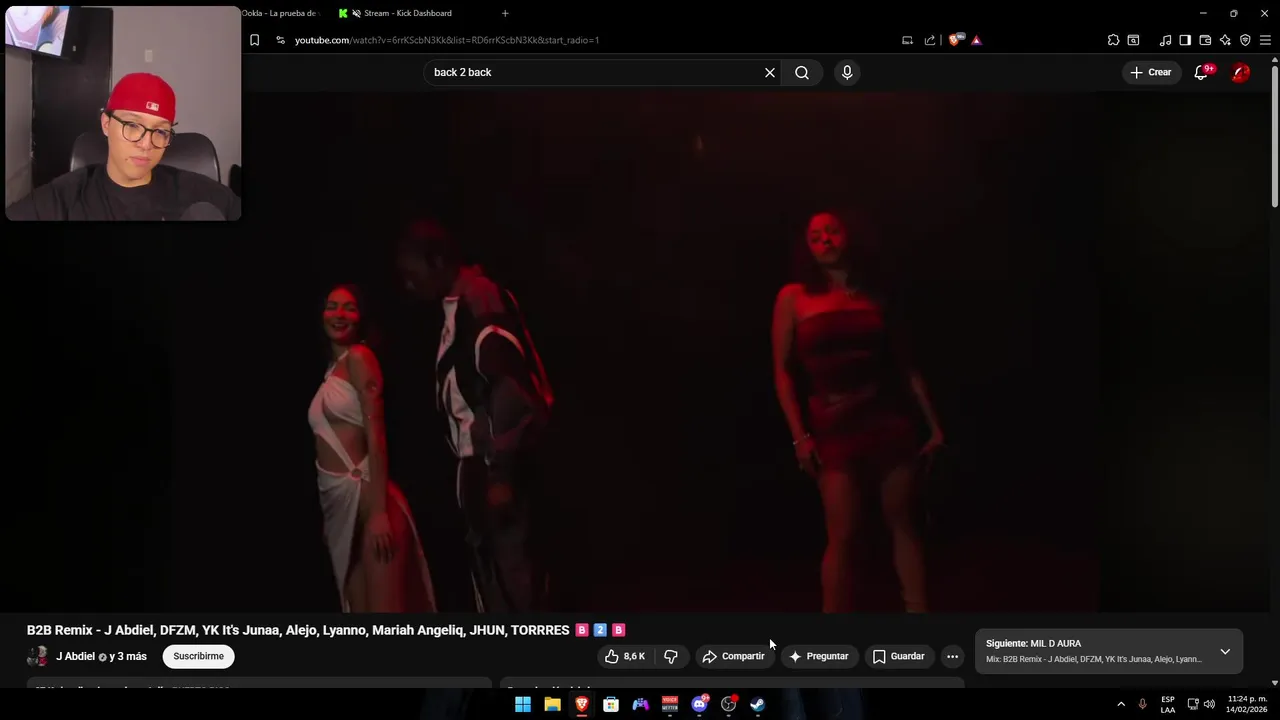Click the Preguntar button
The height and width of the screenshot is (720, 1280).
(x=819, y=656)
